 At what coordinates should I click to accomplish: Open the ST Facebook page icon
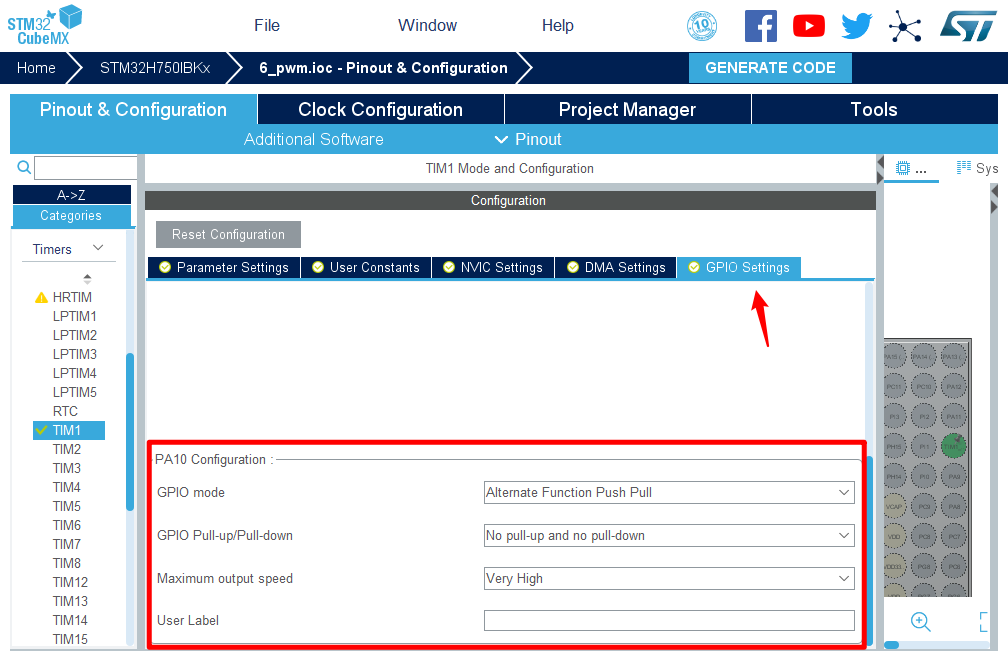click(760, 26)
